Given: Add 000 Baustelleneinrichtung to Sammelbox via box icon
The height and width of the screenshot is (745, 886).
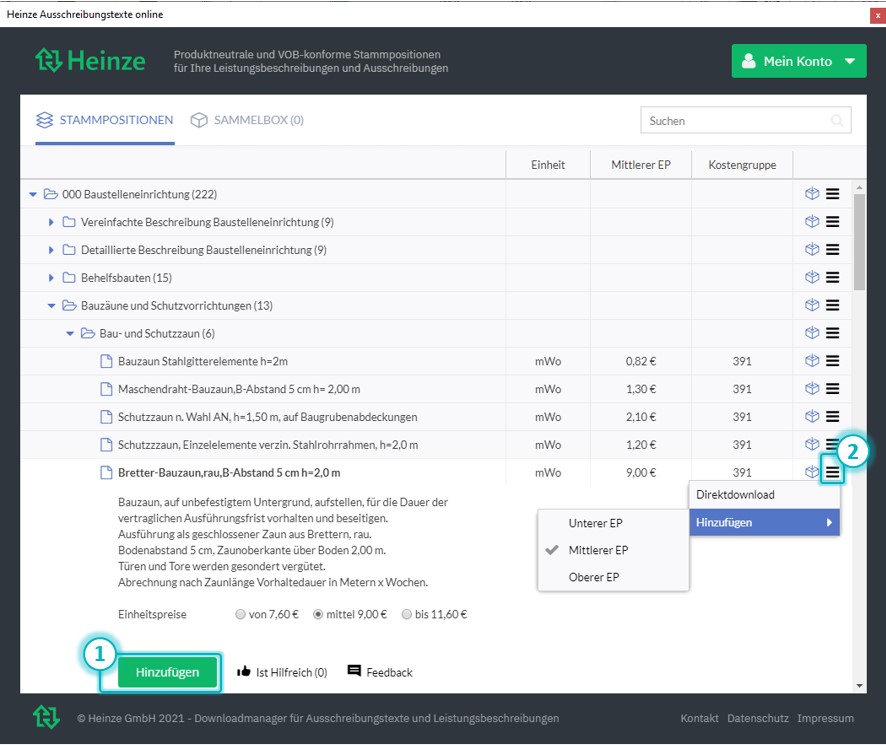Looking at the screenshot, I should [812, 194].
